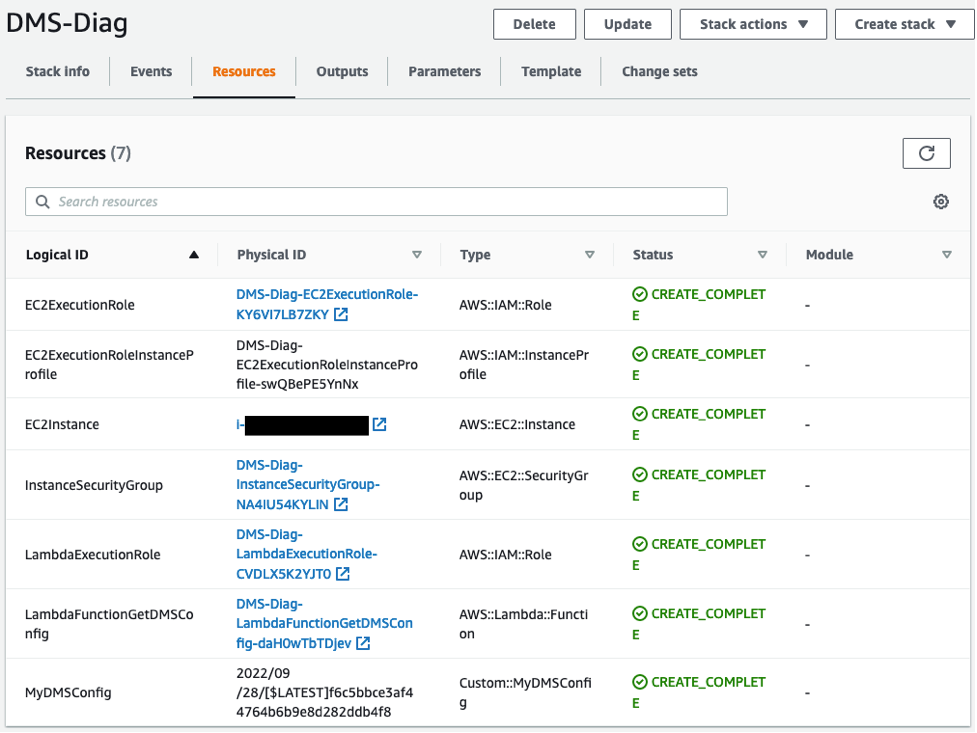Click the Update stack button
977x733 pixels.
pyautogui.click(x=627, y=24)
